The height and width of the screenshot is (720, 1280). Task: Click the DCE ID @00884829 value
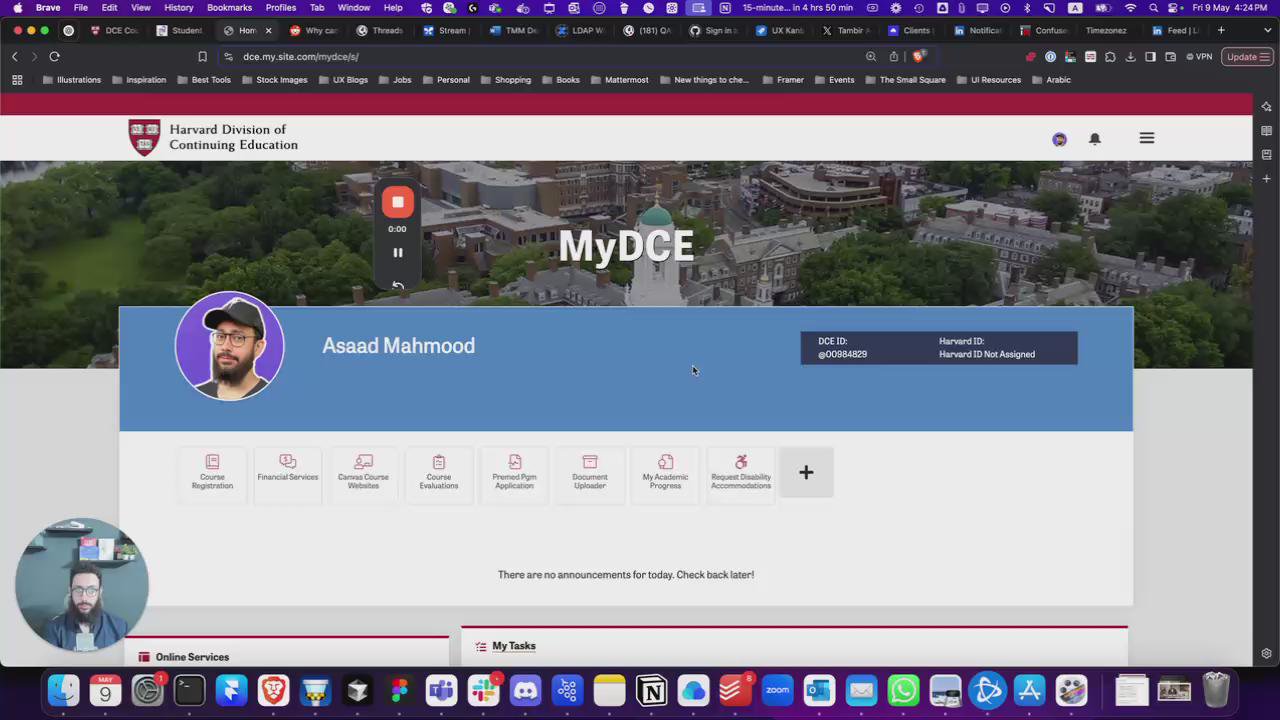[843, 354]
